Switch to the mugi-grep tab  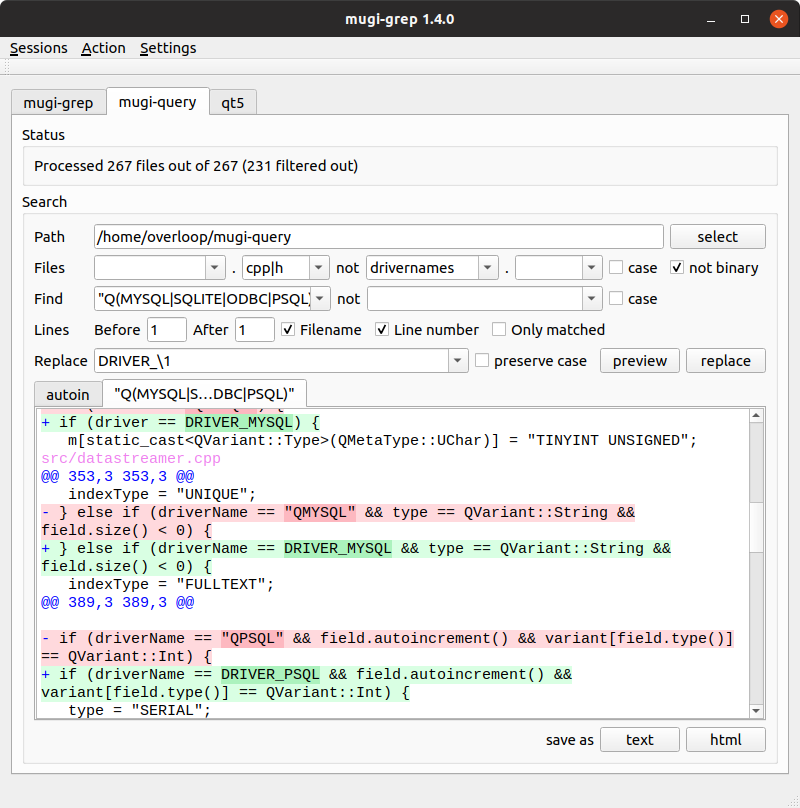tap(57, 101)
